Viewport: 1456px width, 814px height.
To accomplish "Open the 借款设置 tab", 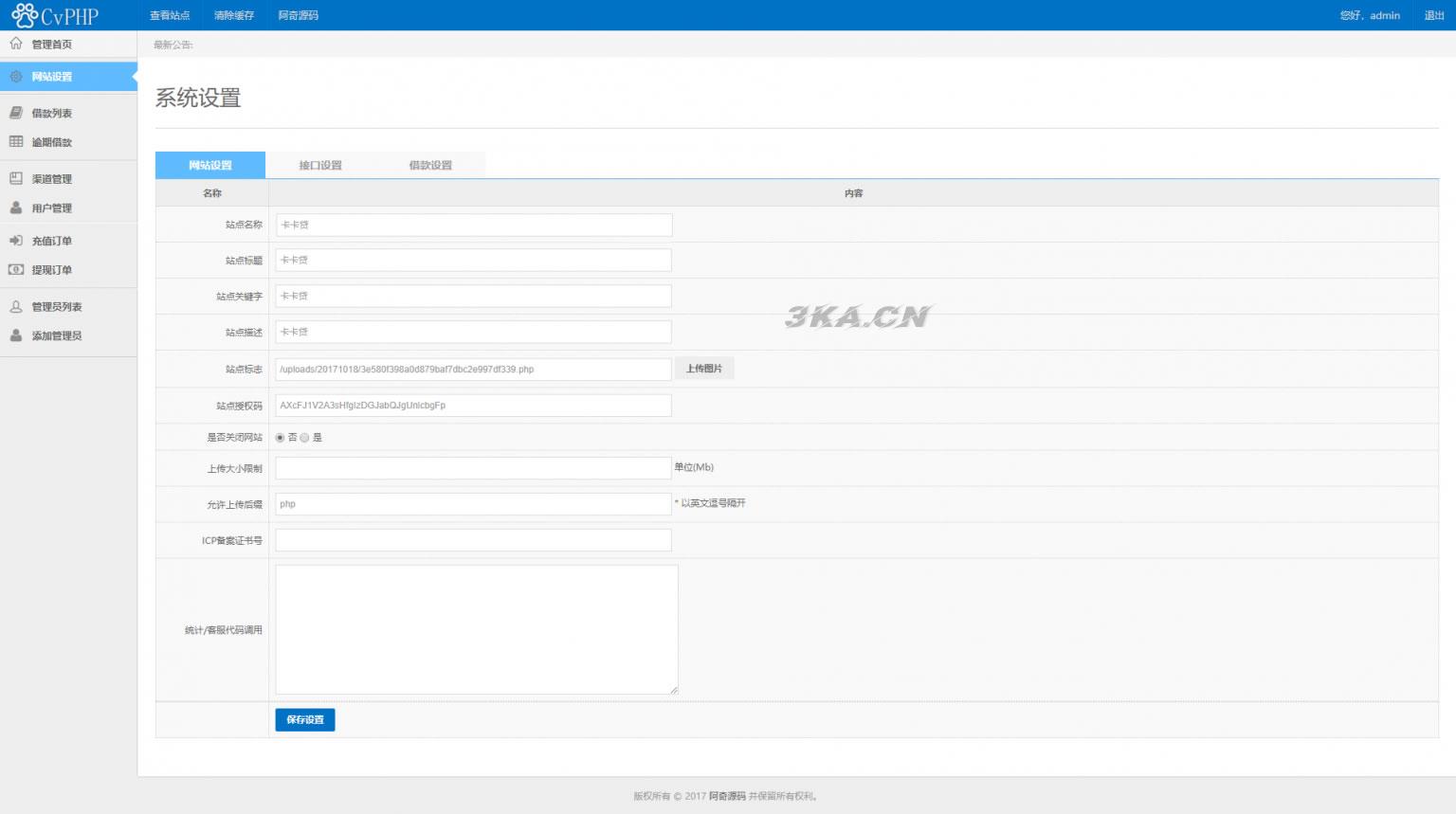I will [x=430, y=165].
